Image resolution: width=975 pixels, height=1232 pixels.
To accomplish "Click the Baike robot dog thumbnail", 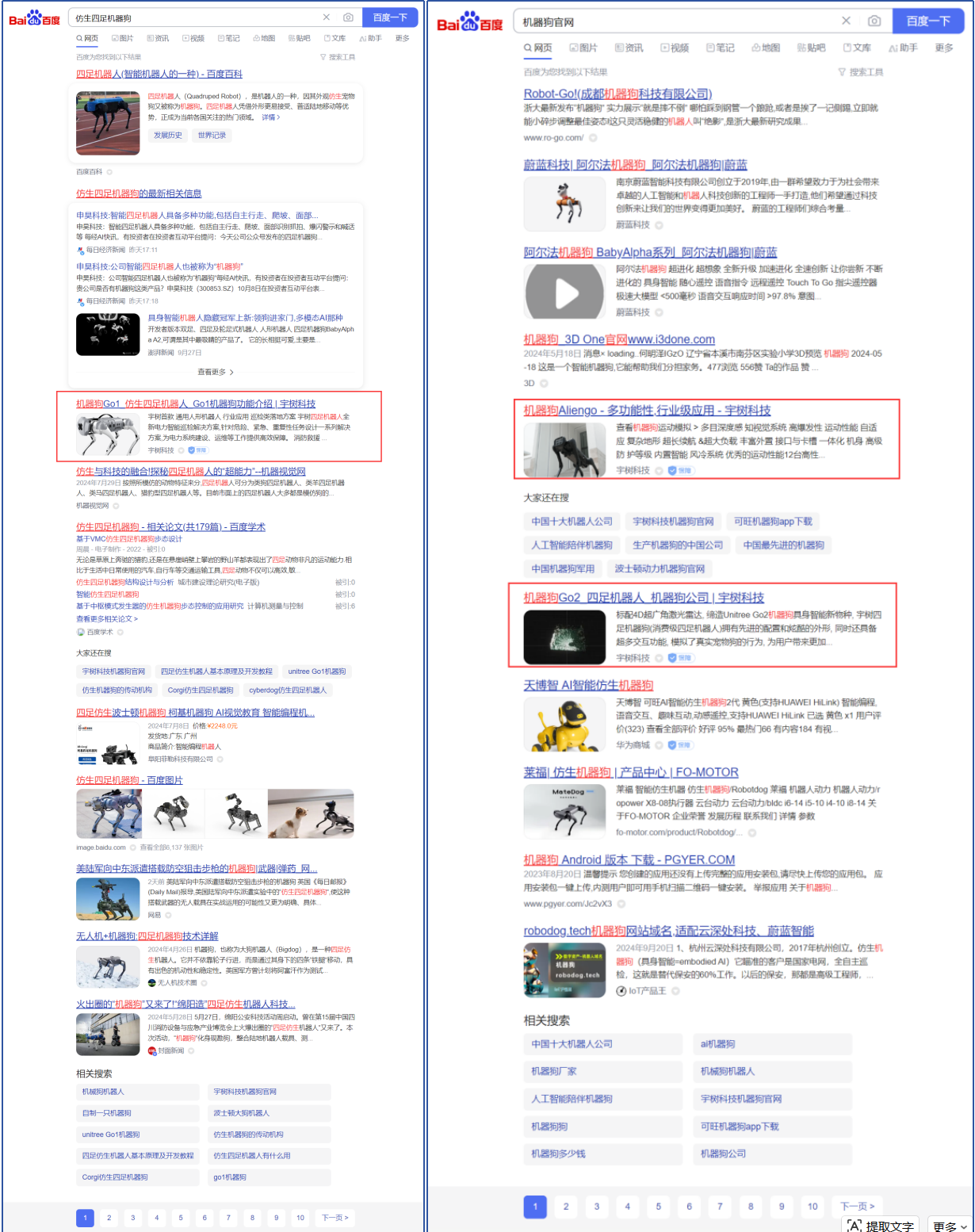I will coord(108,123).
